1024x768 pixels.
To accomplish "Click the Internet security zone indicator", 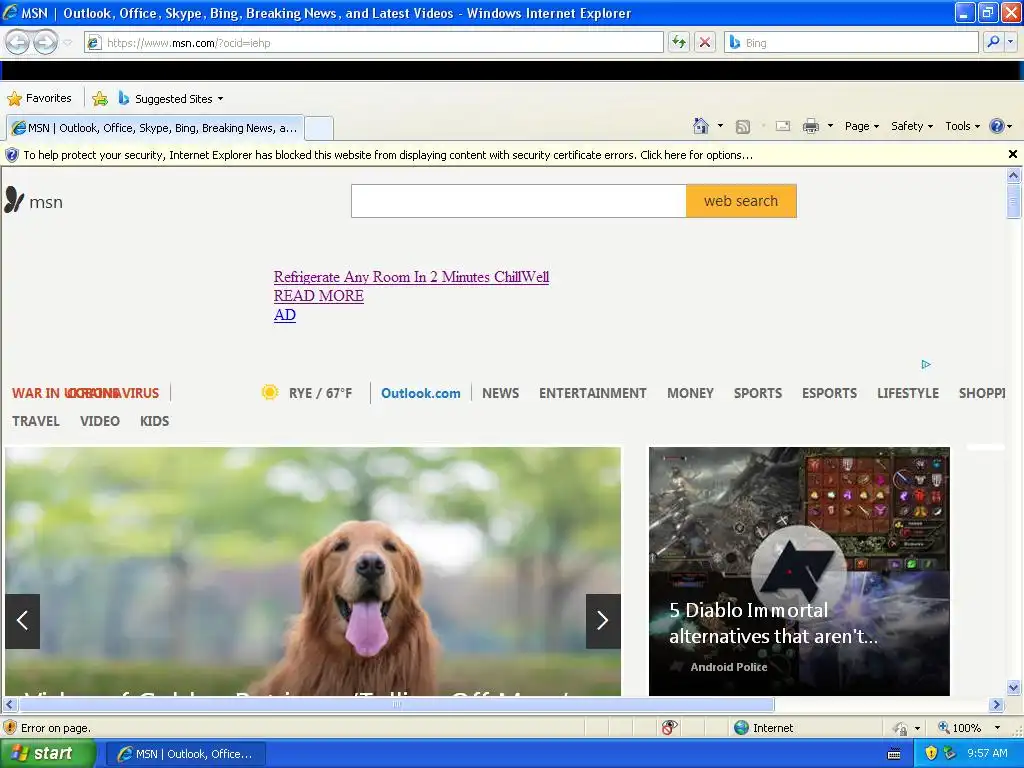I will tap(763, 728).
